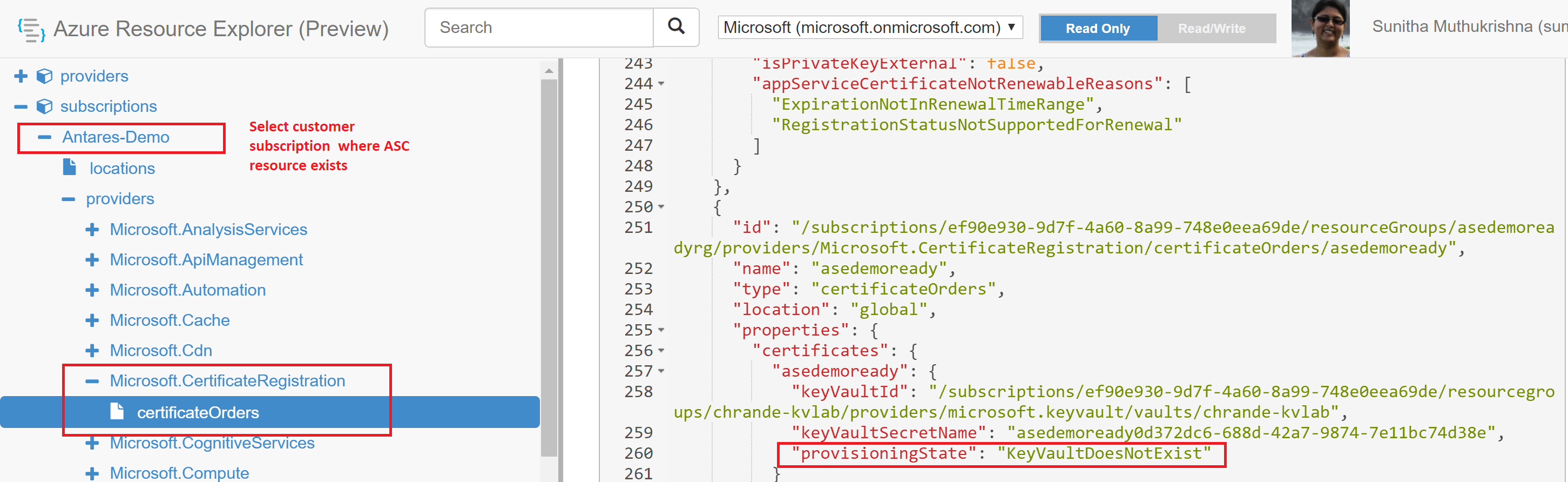Click the search magnifier icon button
1568x482 pixels.
pyautogui.click(x=675, y=27)
